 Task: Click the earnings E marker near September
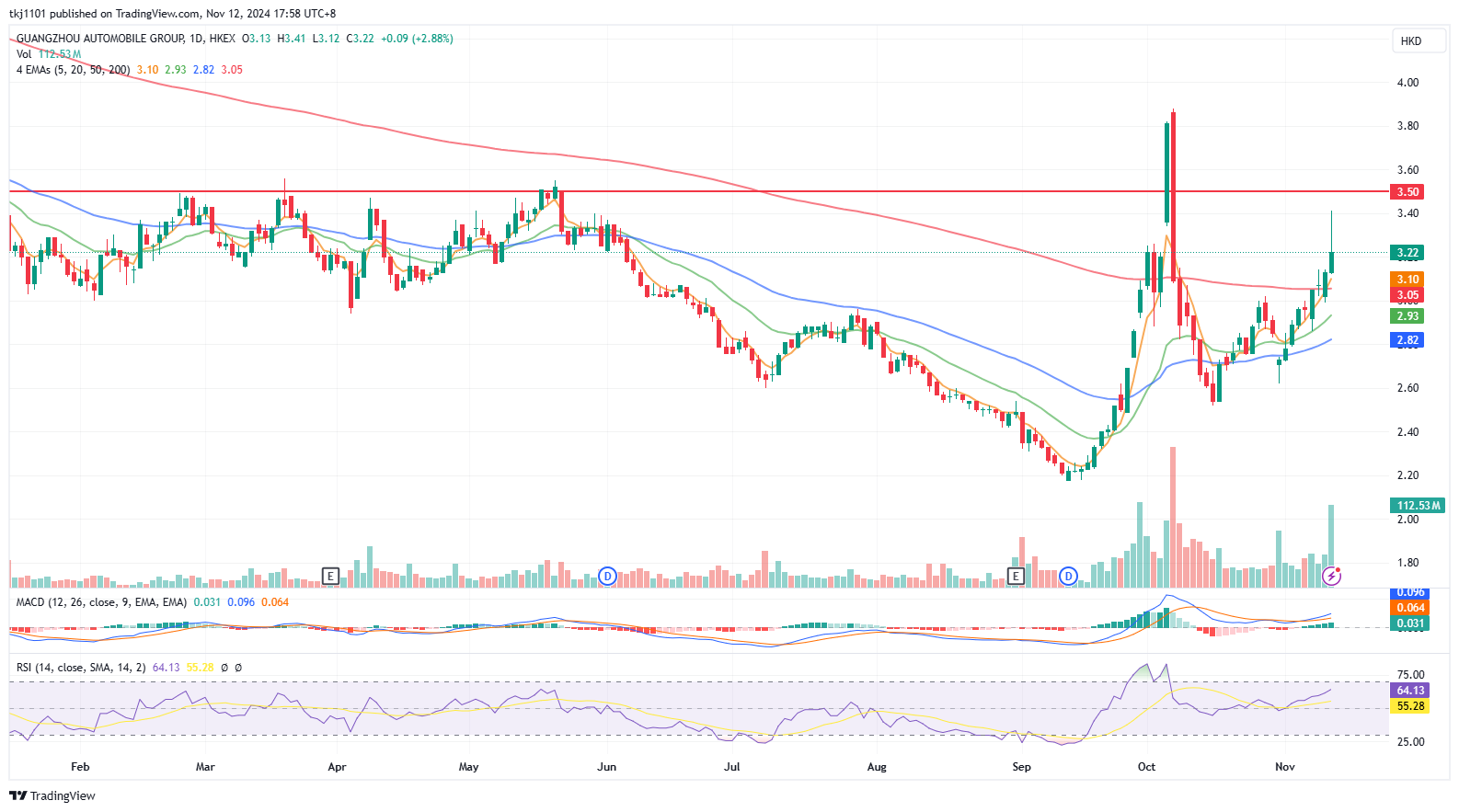(1016, 577)
